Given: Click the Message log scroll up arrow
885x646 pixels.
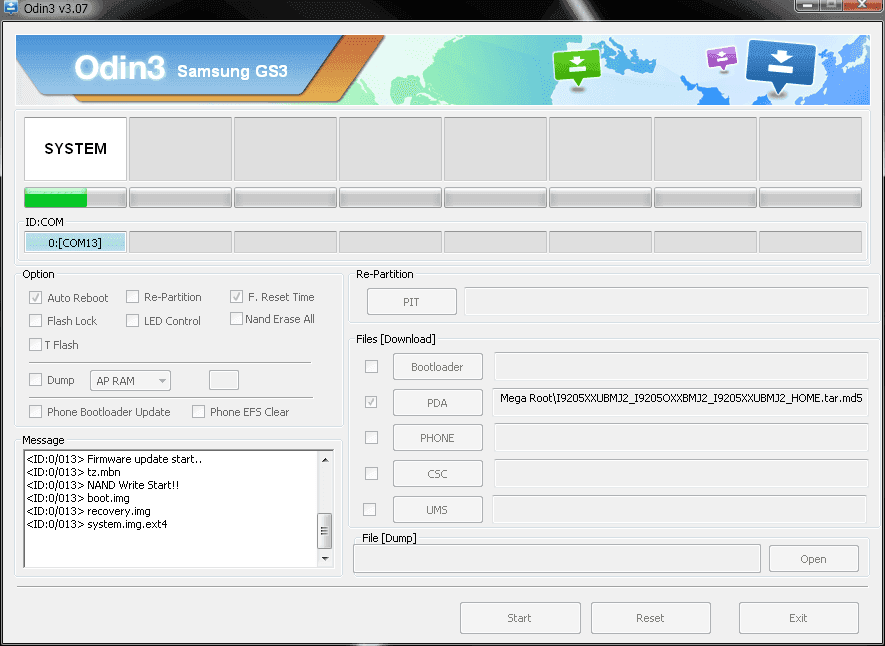Looking at the screenshot, I should [325, 460].
